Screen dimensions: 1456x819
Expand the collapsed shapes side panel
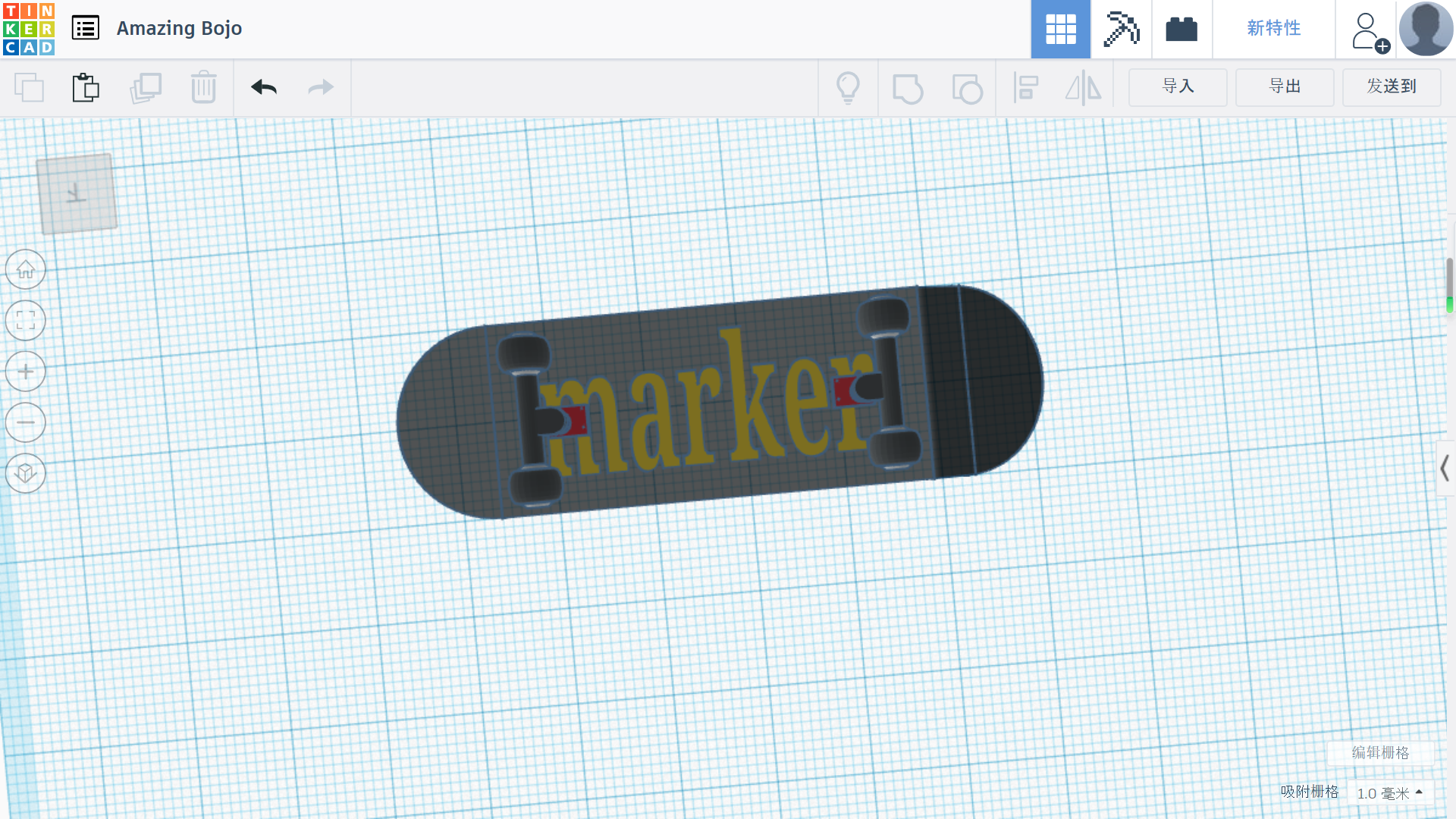coord(1445,469)
